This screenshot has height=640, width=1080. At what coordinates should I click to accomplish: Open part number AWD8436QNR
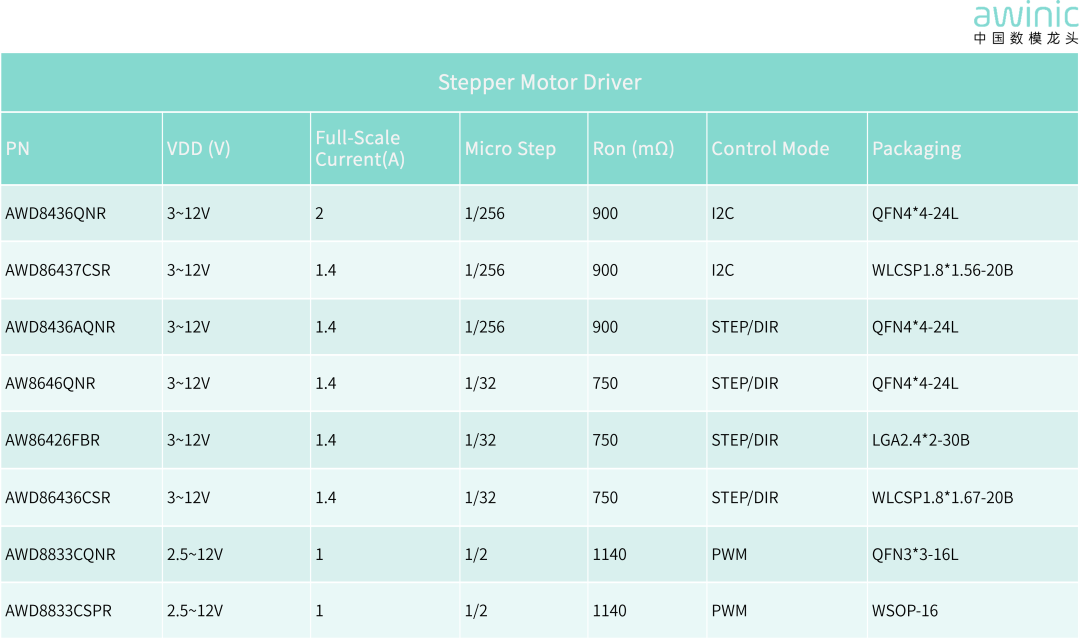point(56,214)
